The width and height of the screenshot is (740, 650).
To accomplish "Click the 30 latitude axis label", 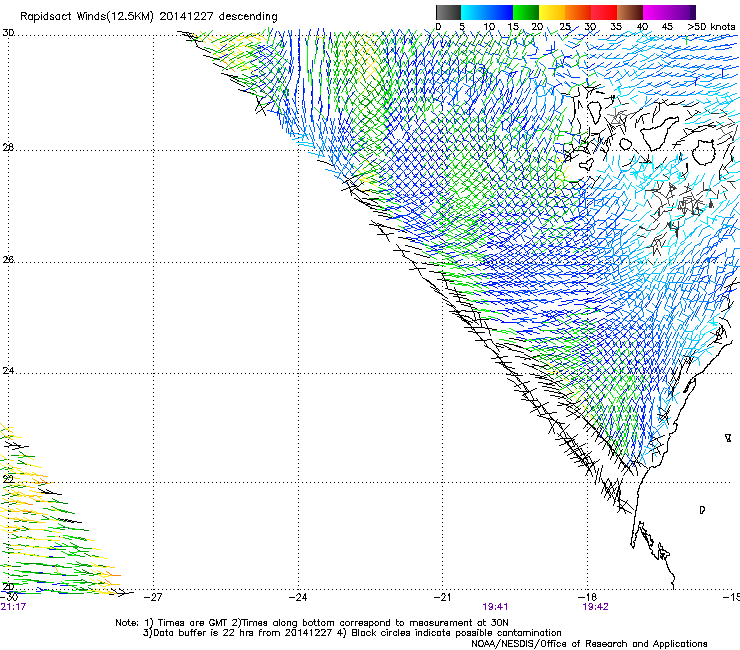I will 8,33.
